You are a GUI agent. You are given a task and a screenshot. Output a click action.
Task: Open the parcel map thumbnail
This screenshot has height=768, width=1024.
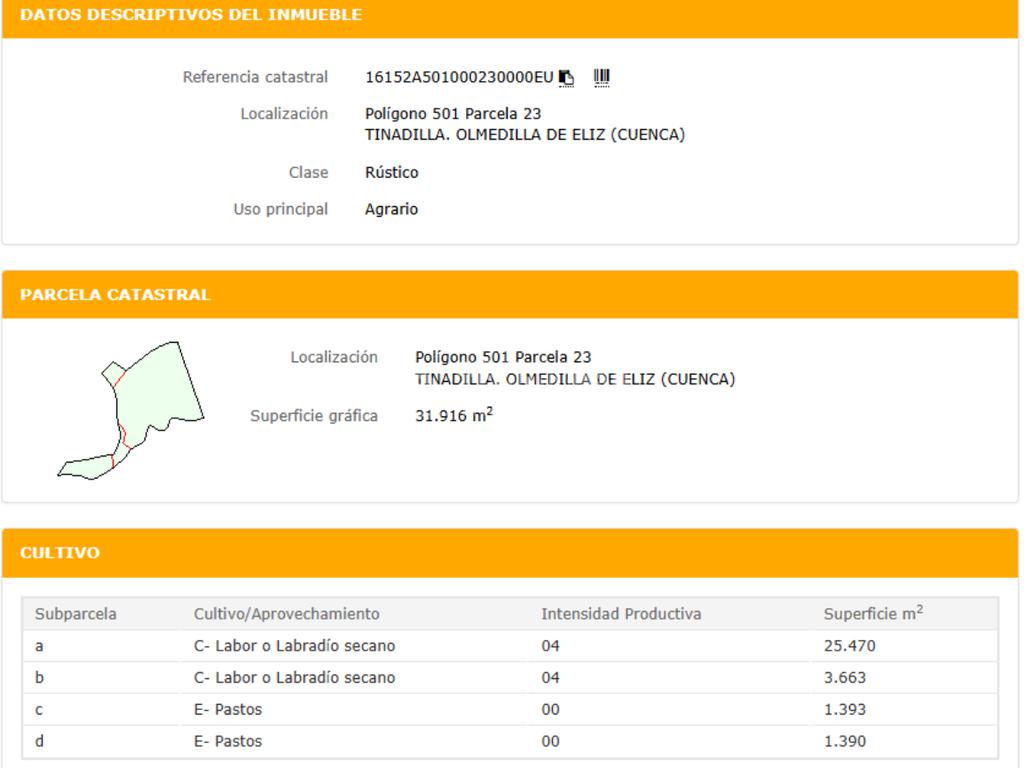[x=131, y=410]
